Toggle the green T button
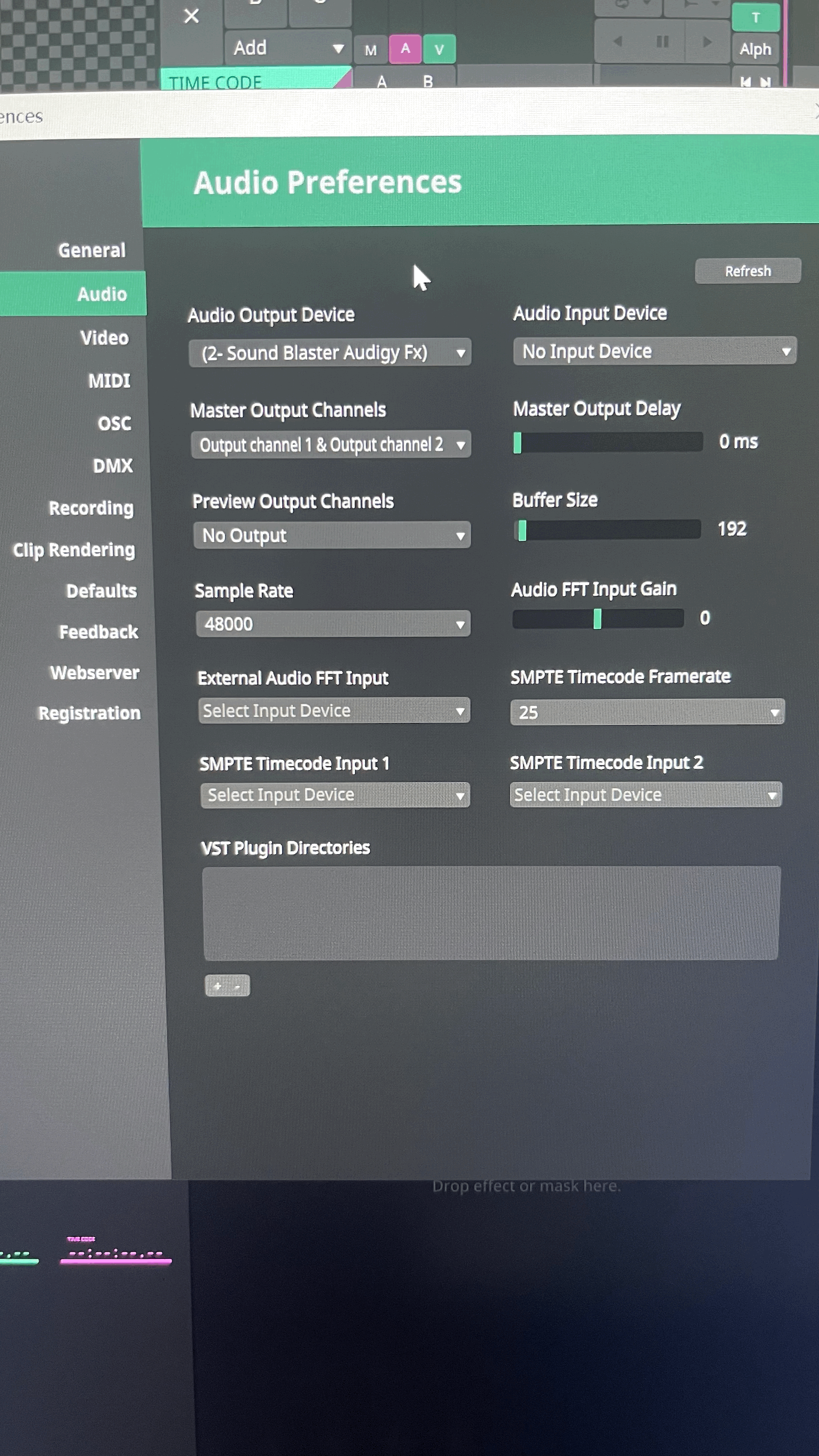This screenshot has width=819, height=1456. point(755,17)
